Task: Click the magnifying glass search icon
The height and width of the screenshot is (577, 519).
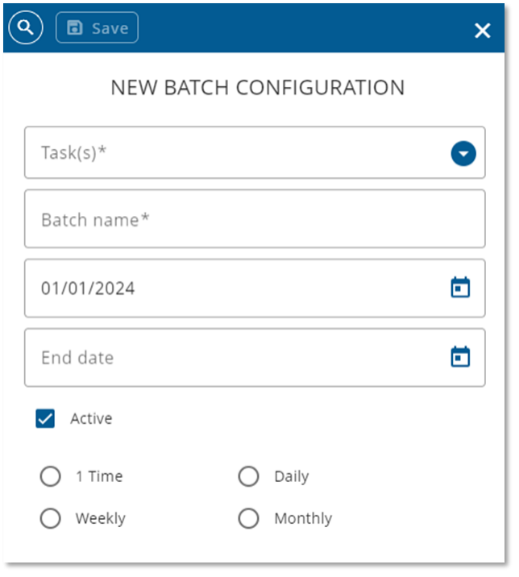Action: 26,28
